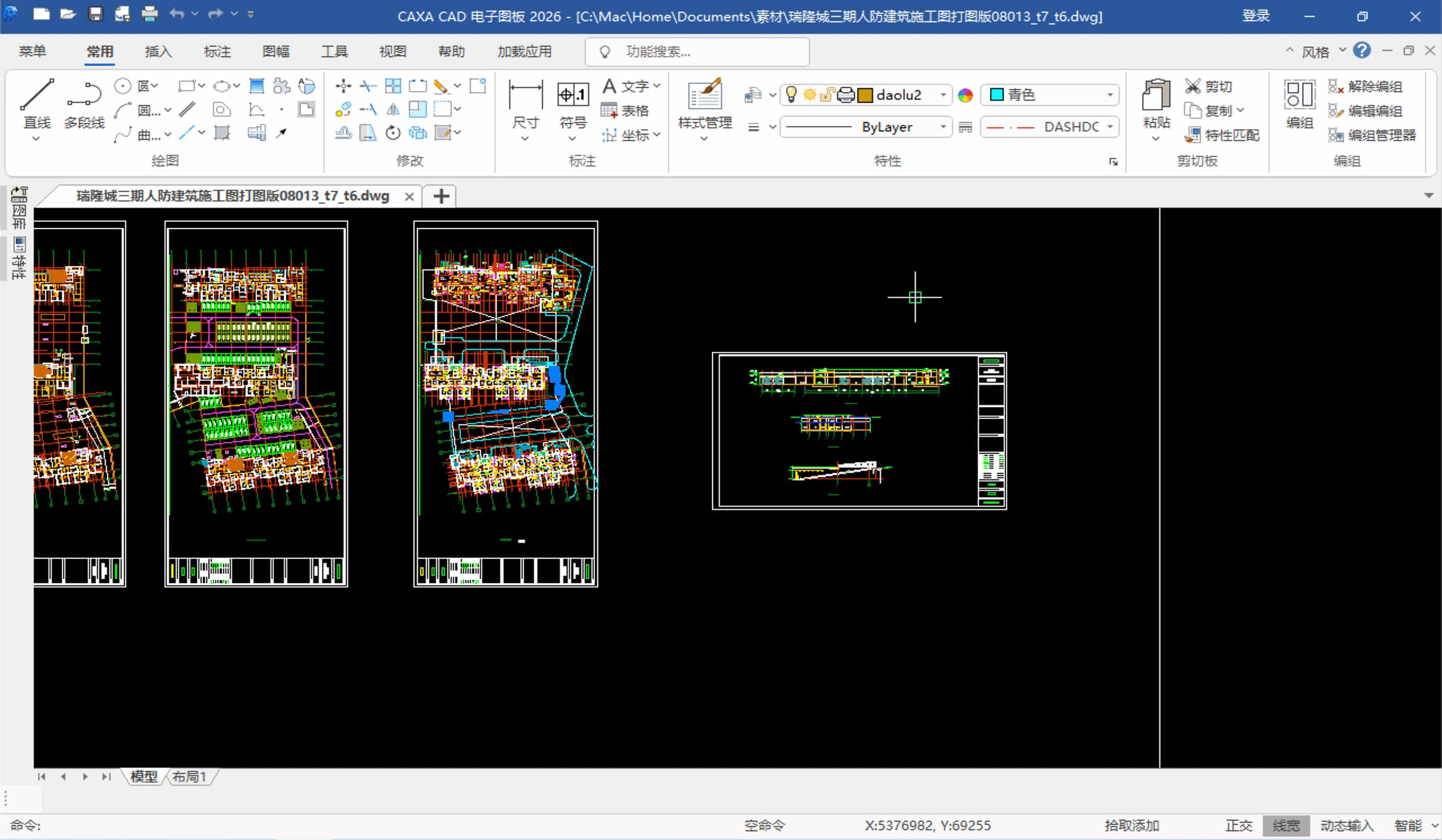
Task: Click the 登录 login button
Action: (1255, 16)
